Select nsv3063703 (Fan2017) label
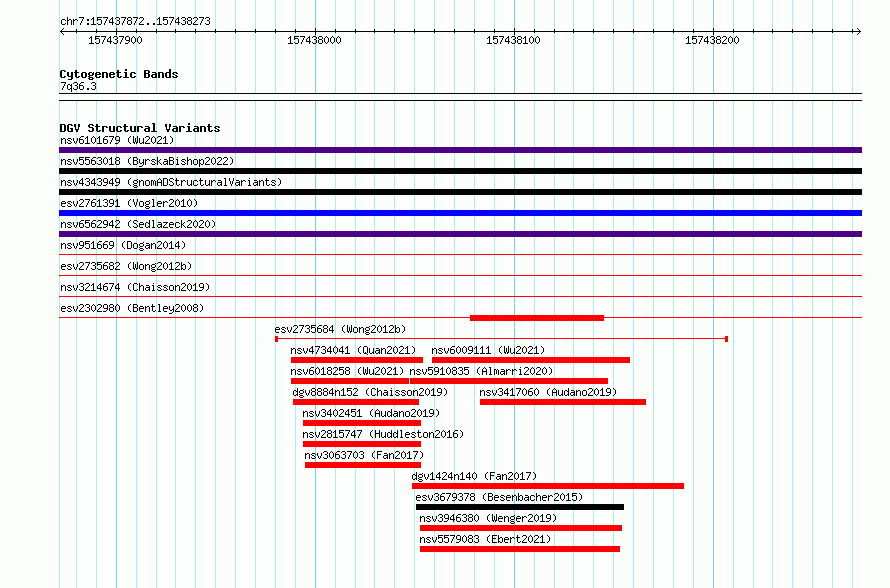The height and width of the screenshot is (588, 890). coord(364,455)
